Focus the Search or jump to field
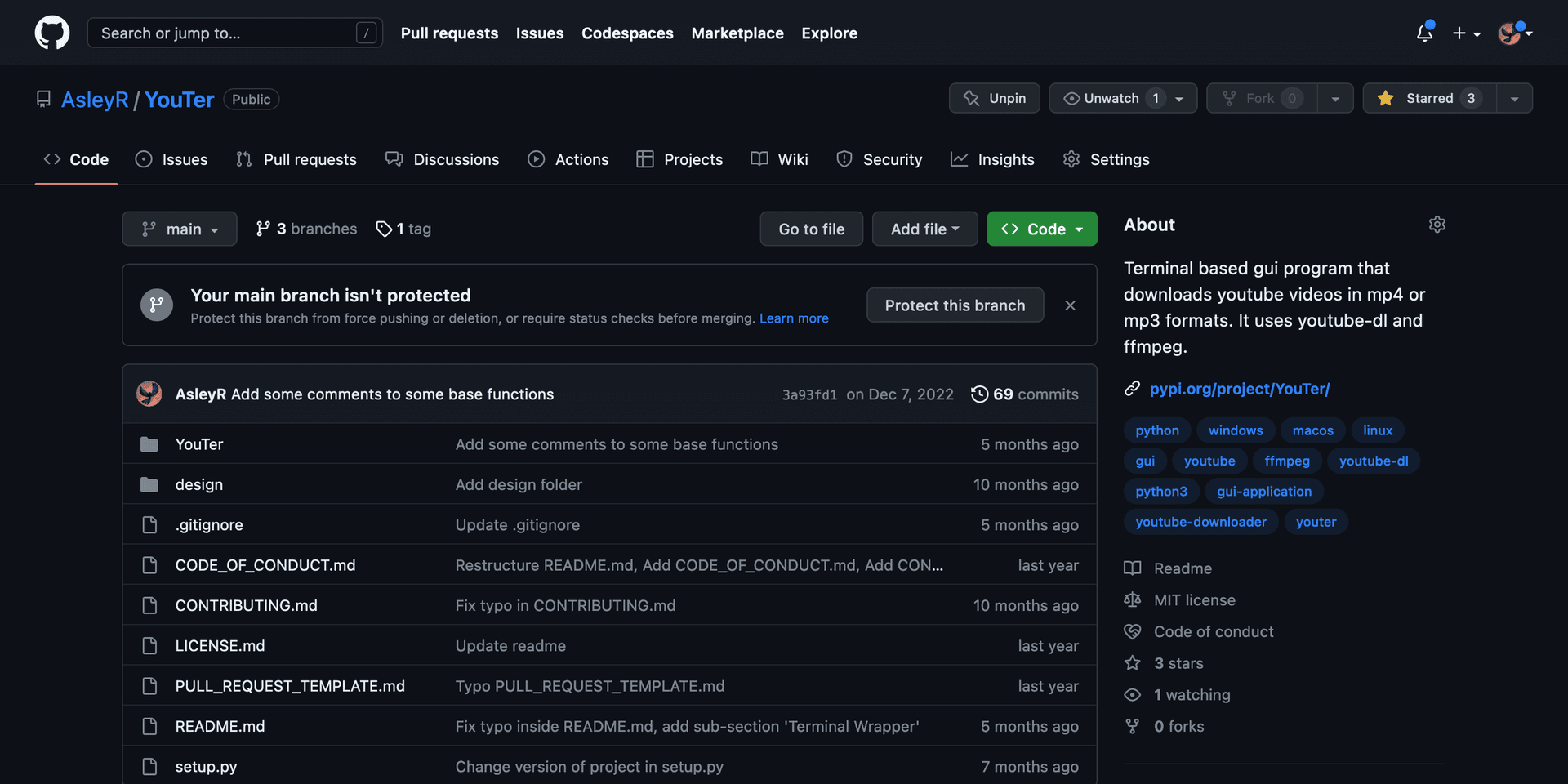Image resolution: width=1568 pixels, height=784 pixels. [234, 33]
